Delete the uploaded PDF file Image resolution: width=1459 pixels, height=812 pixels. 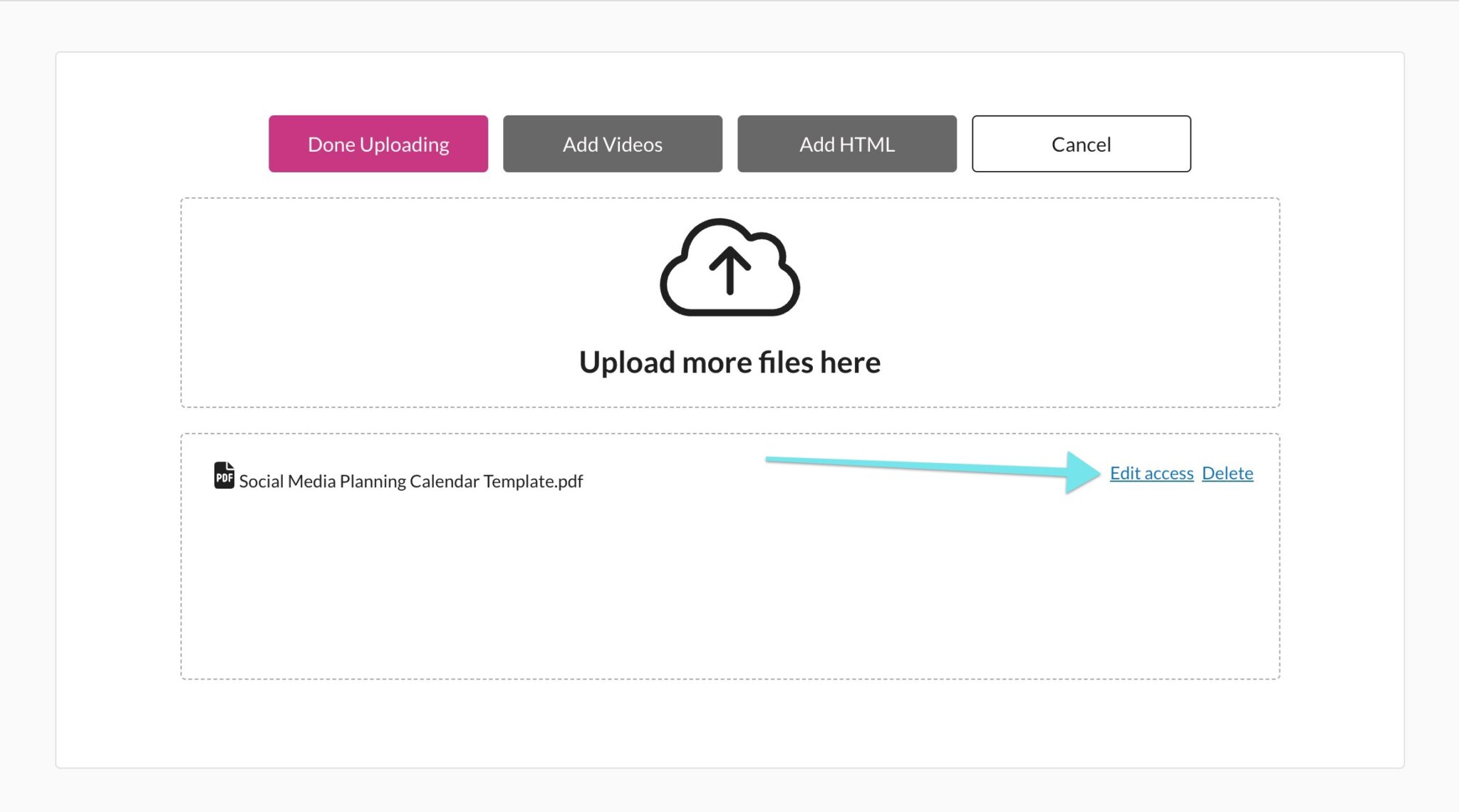tap(1227, 474)
